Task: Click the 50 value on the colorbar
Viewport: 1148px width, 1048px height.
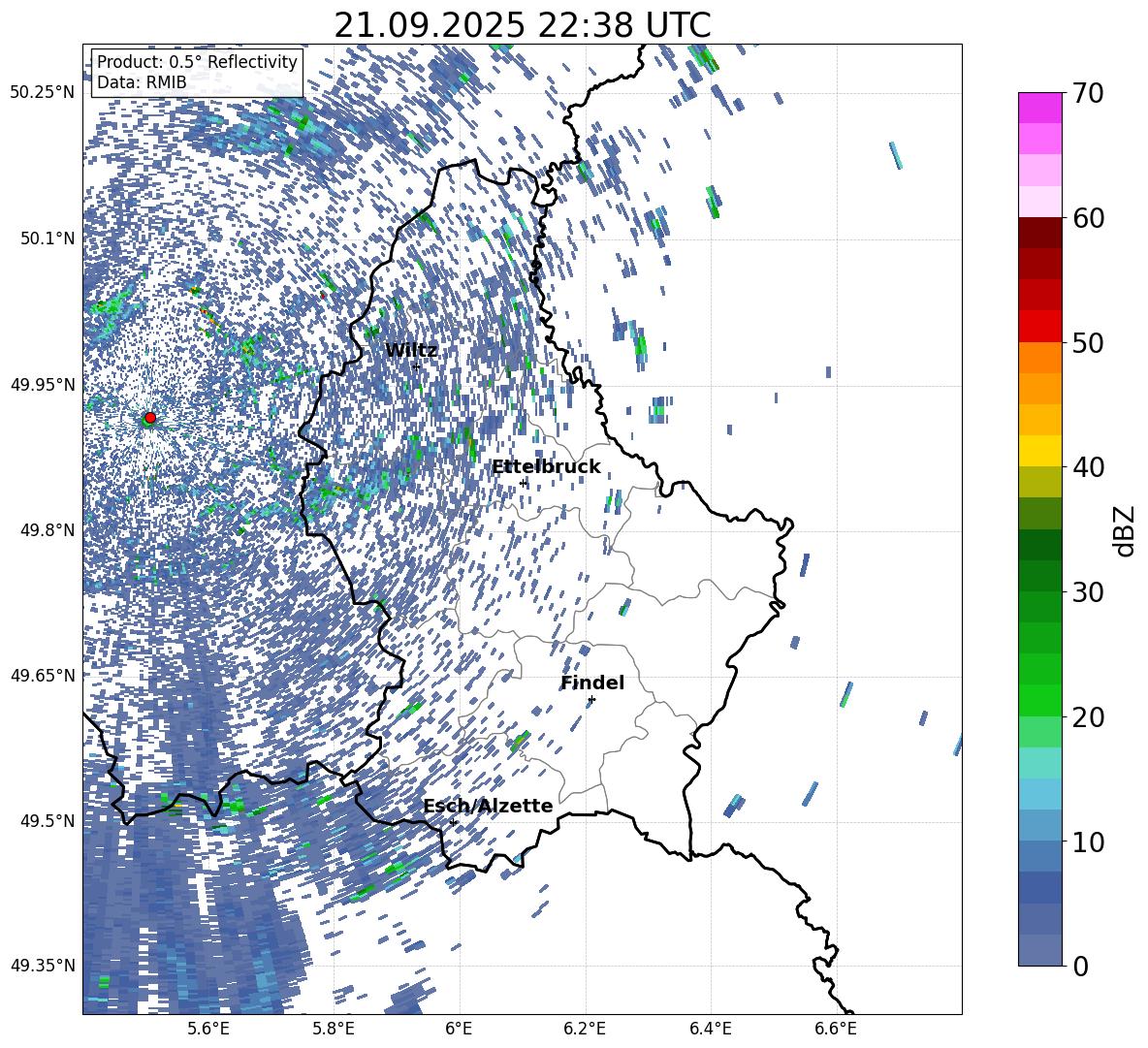Action: pos(1088,342)
